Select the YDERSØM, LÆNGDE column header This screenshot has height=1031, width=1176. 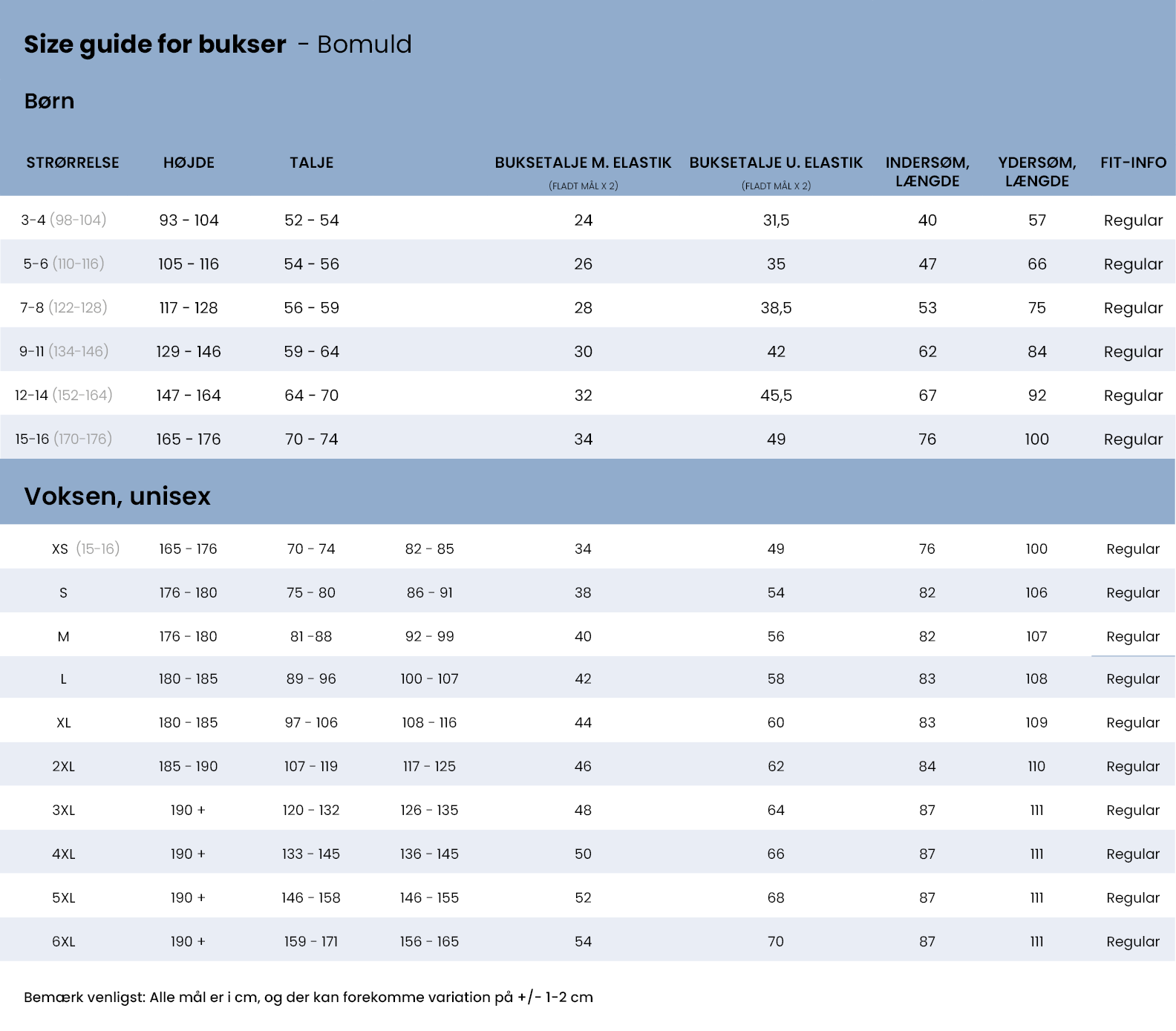pyautogui.click(x=1036, y=171)
